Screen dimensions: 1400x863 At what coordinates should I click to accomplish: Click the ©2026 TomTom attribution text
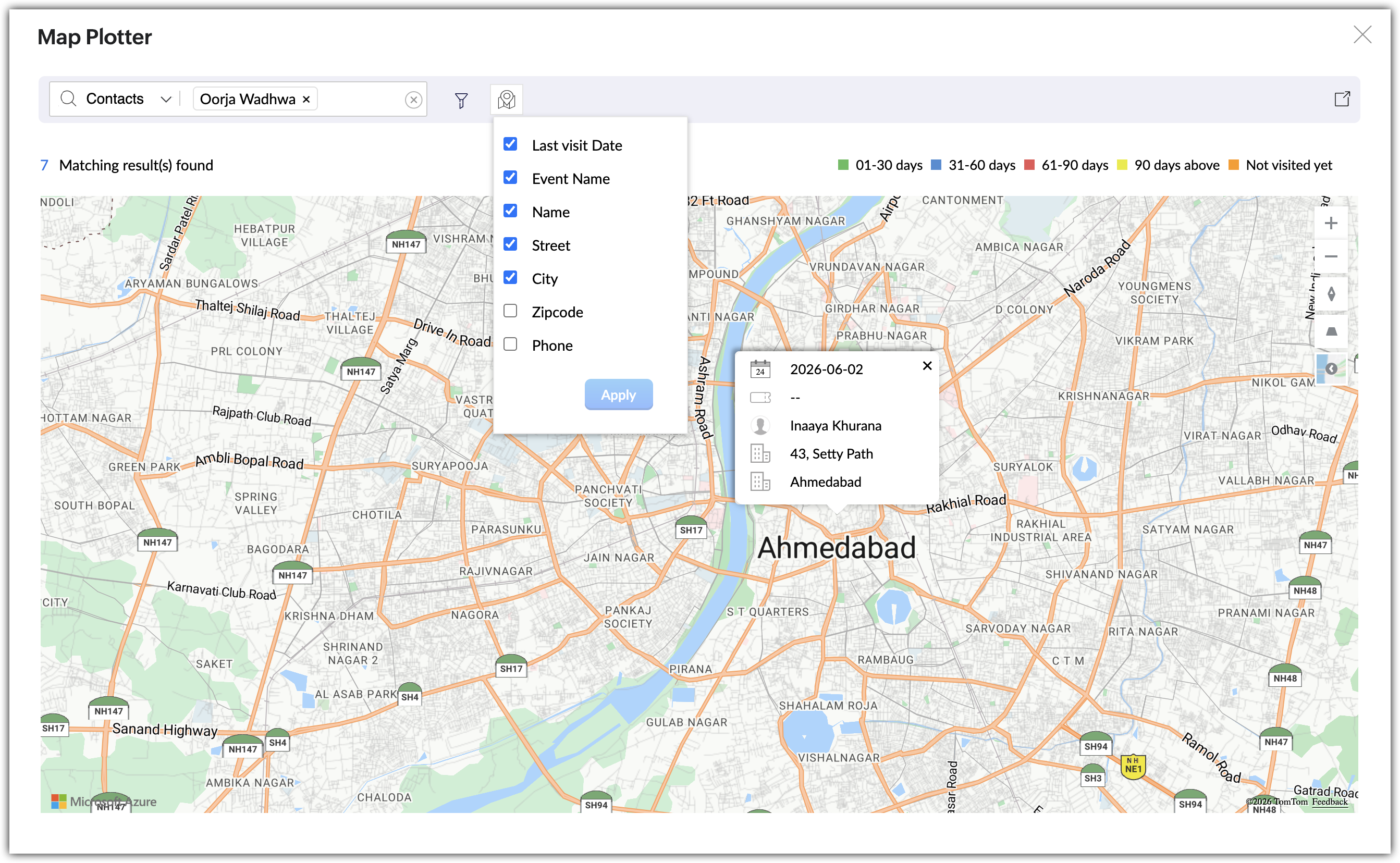1276,802
